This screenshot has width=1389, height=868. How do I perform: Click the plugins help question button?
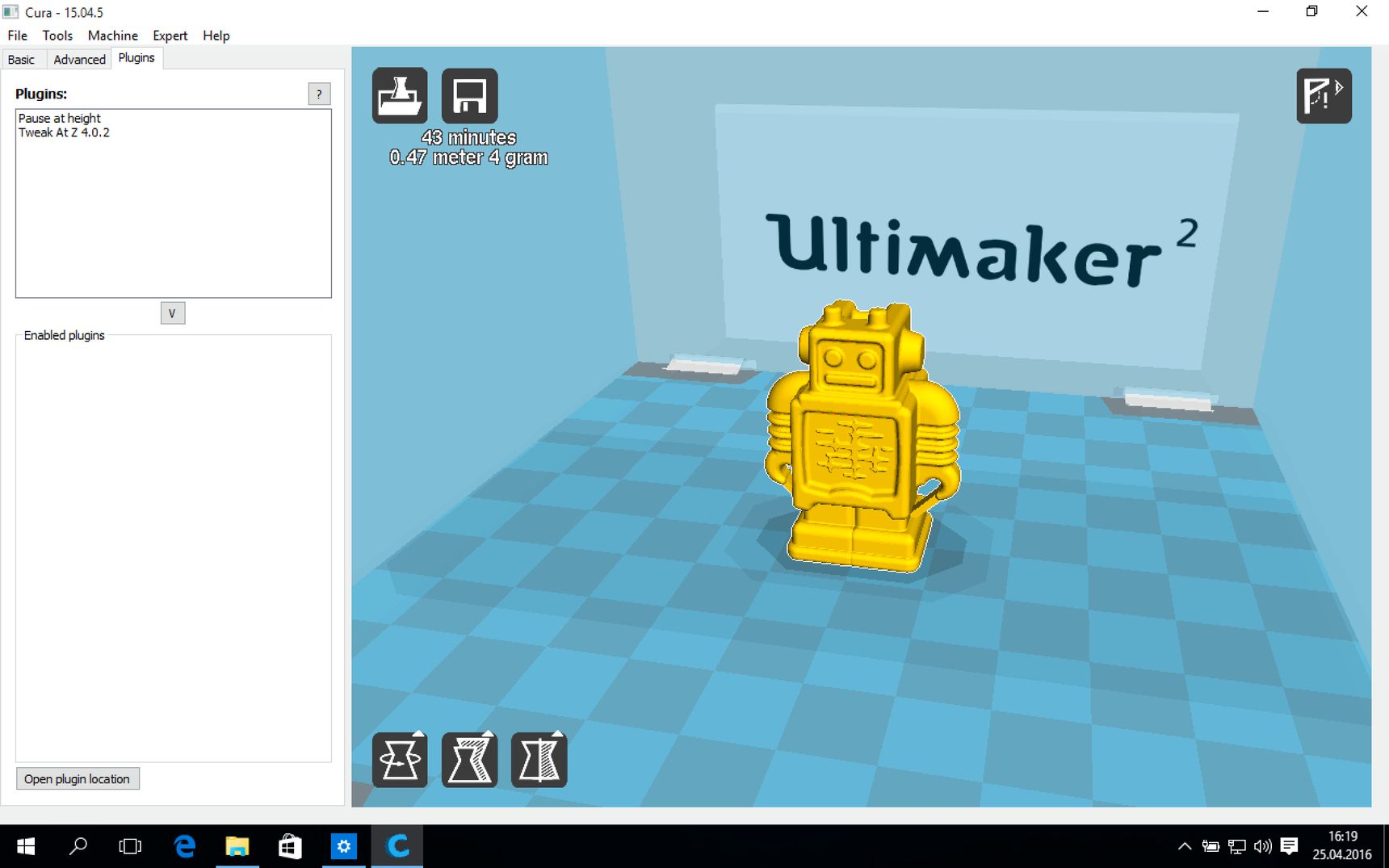pos(319,94)
